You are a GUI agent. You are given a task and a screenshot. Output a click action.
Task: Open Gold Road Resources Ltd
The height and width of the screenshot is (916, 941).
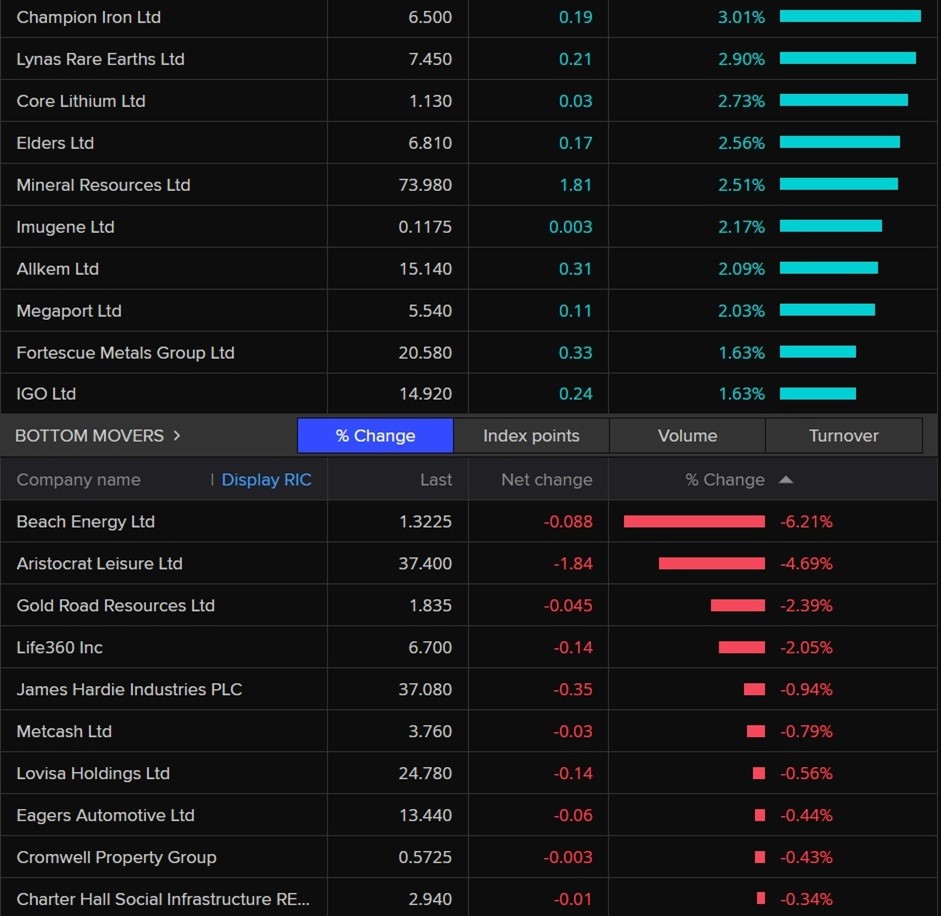(x=116, y=606)
